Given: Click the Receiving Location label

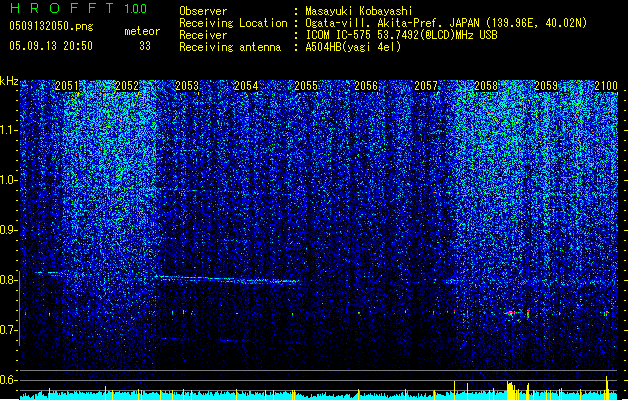Looking at the screenshot, I should pos(233,23).
